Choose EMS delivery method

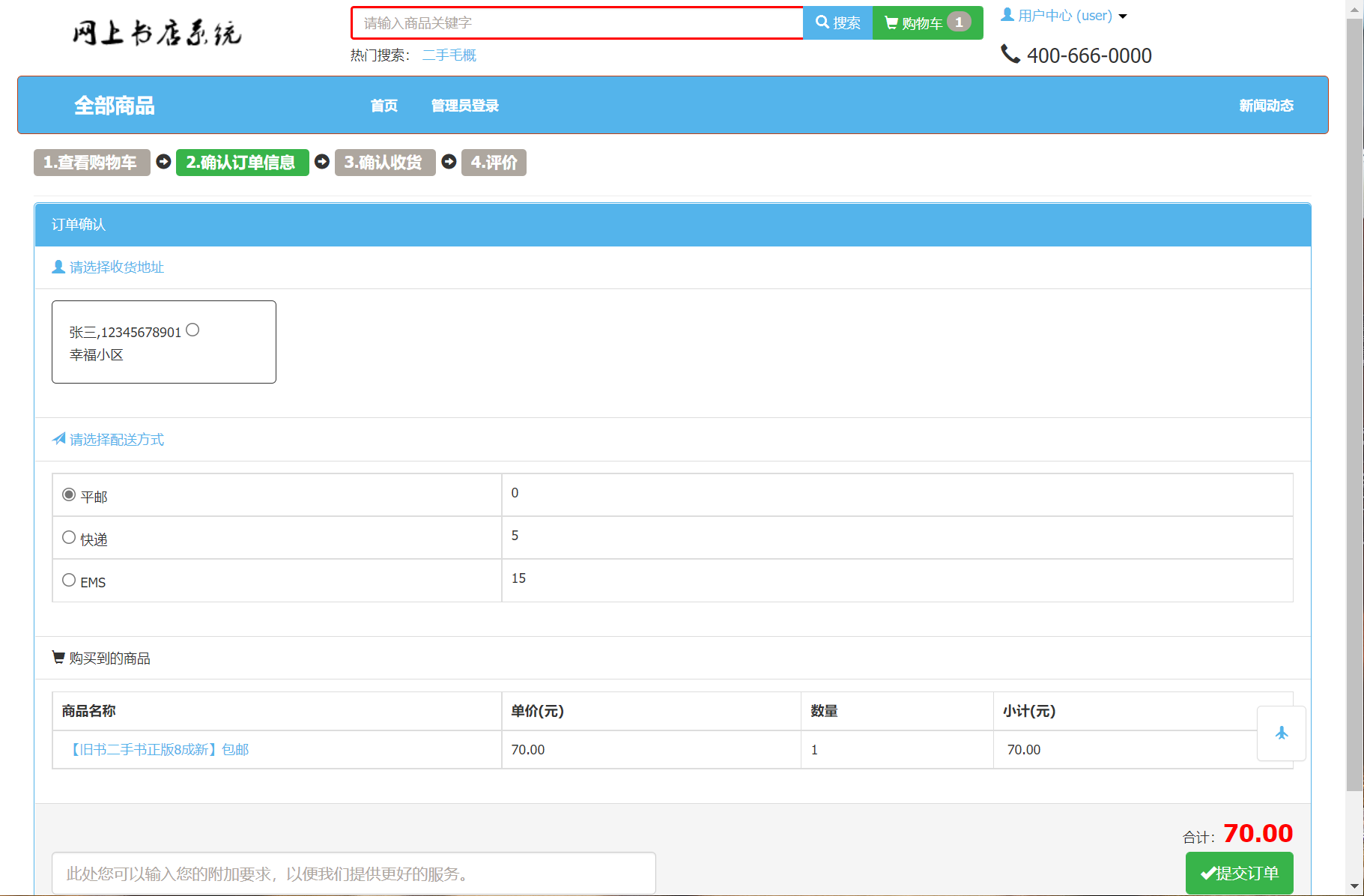69,580
